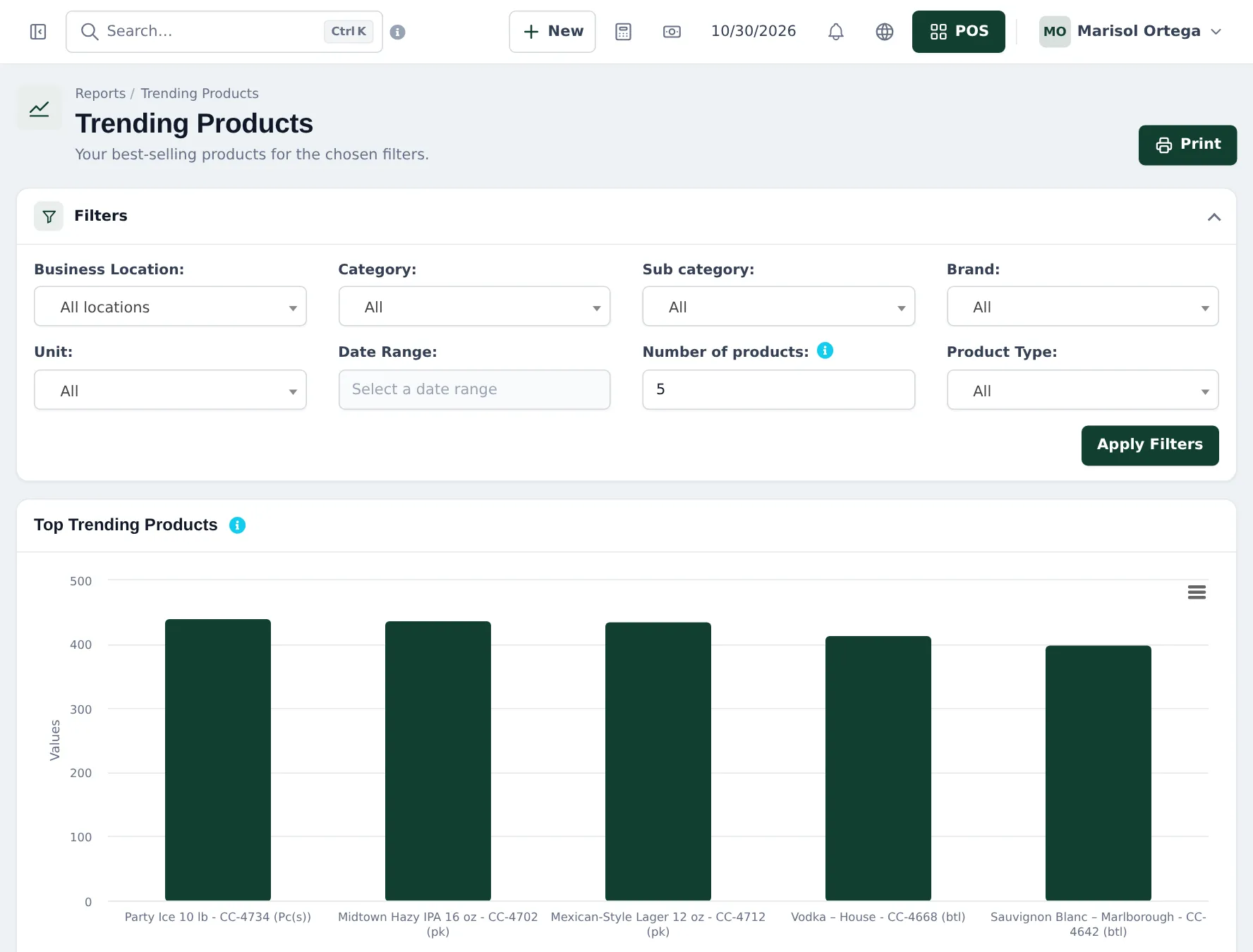Open the Business Location dropdown
The width and height of the screenshot is (1253, 952).
tap(170, 307)
